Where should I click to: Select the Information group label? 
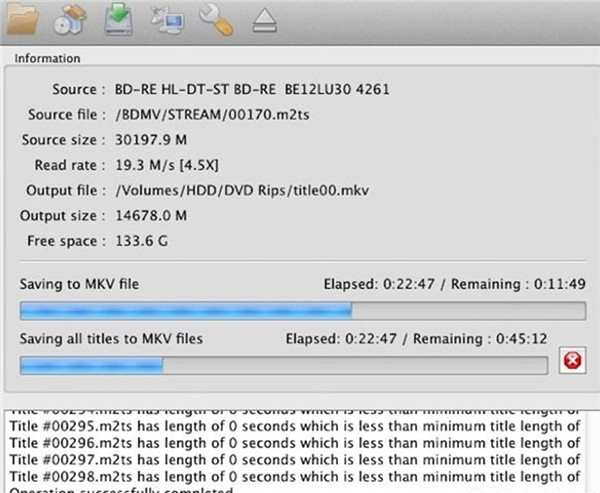coord(47,59)
